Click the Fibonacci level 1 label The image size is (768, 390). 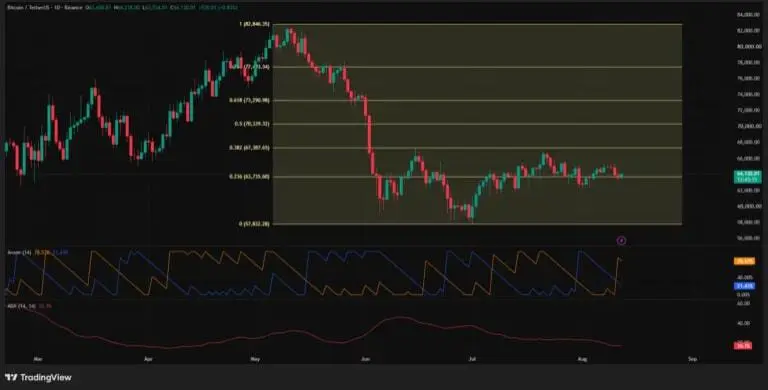[254, 24]
